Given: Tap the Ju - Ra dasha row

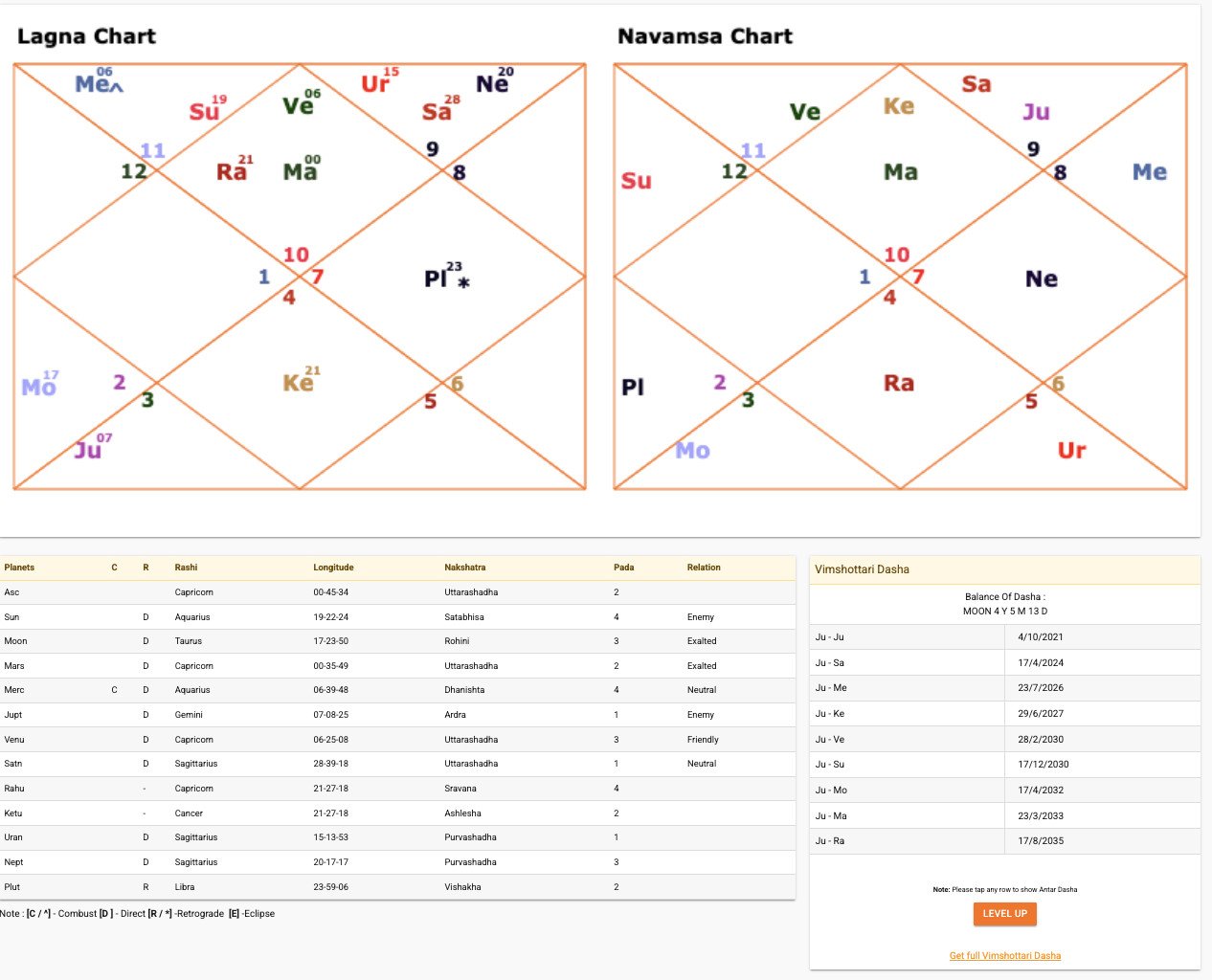Looking at the screenshot, I should point(1004,841).
